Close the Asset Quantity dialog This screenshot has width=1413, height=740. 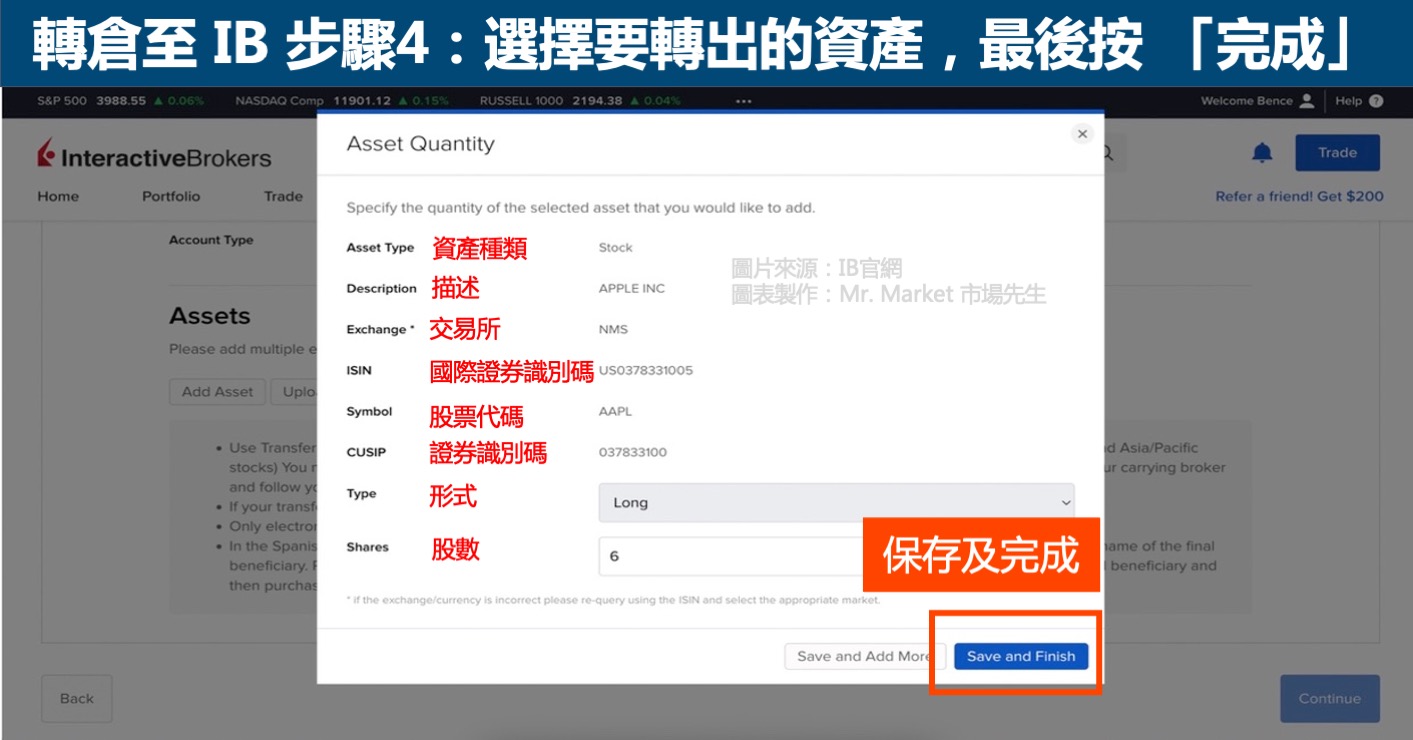tap(1081, 134)
